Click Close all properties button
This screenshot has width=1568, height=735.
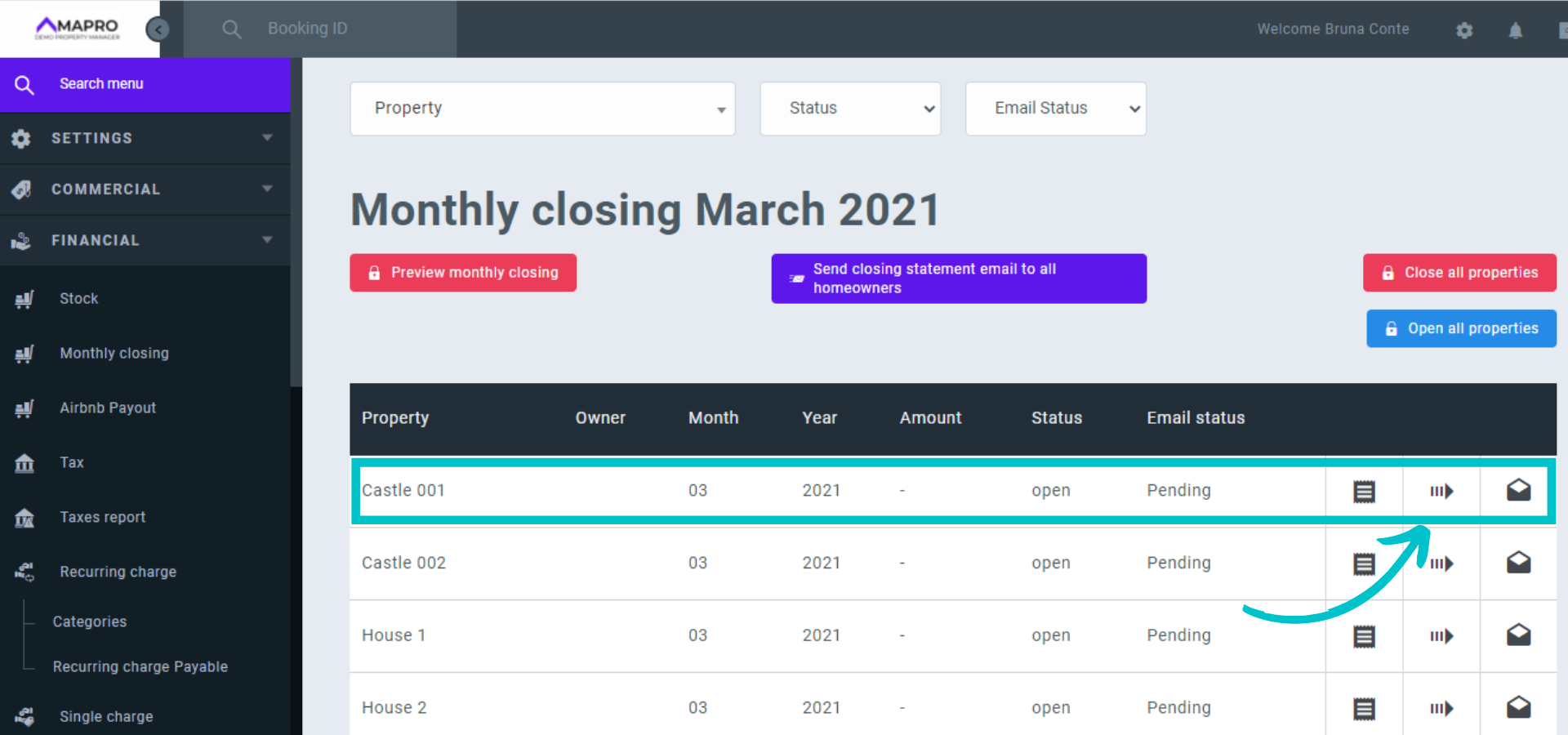[x=1459, y=273]
